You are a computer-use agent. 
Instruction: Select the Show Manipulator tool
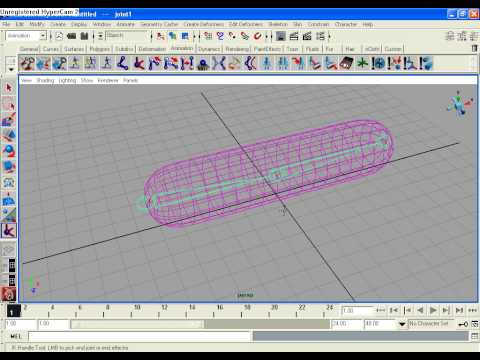point(9,215)
